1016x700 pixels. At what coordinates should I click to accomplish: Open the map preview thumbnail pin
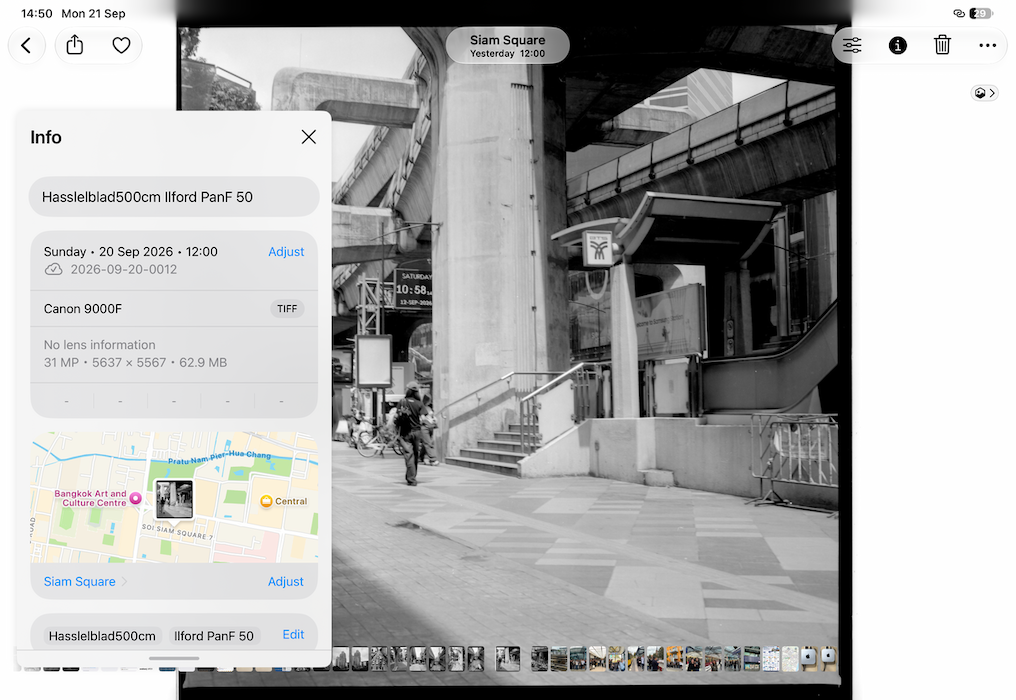pos(174,499)
